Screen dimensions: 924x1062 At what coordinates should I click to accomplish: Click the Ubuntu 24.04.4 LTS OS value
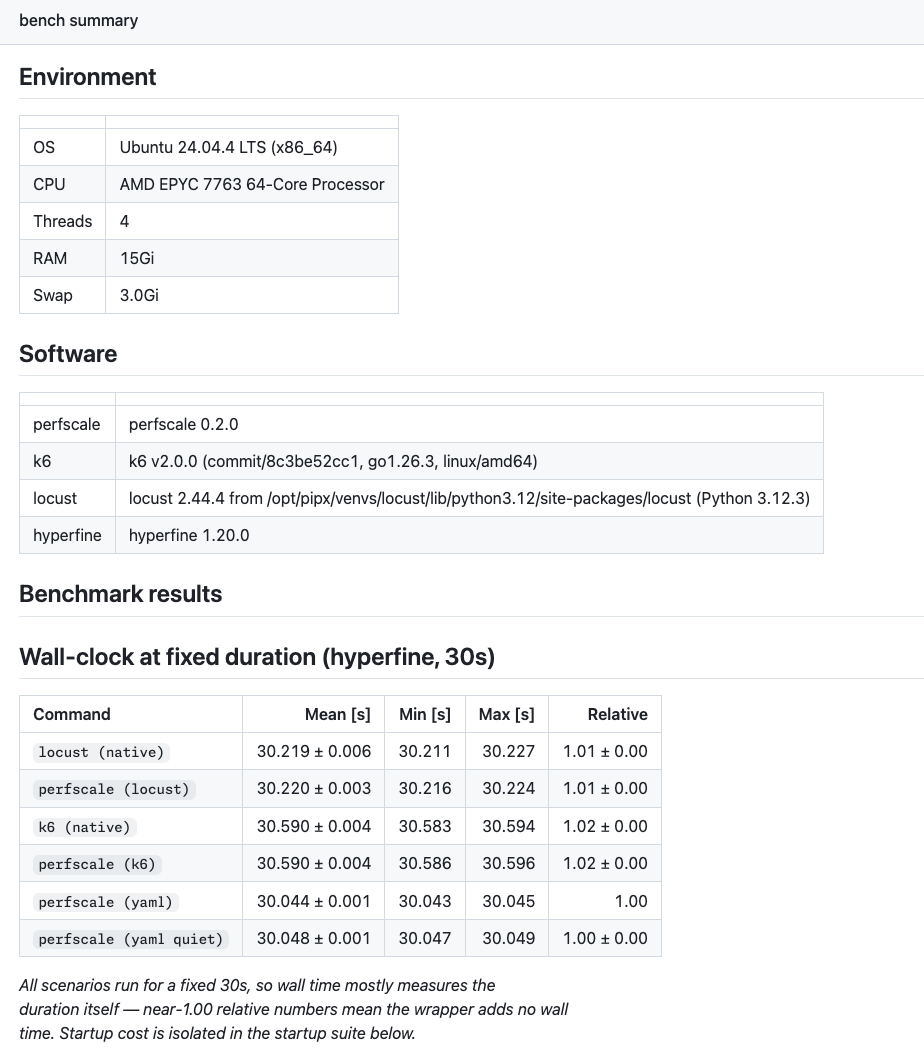tap(228, 148)
